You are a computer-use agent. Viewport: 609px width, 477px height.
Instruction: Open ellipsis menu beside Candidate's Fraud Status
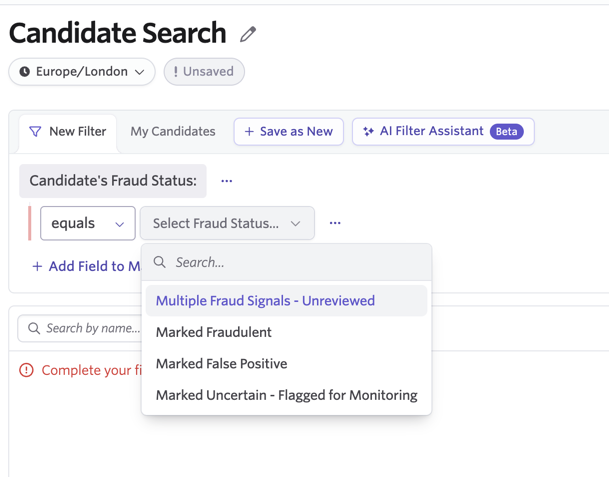click(x=226, y=181)
